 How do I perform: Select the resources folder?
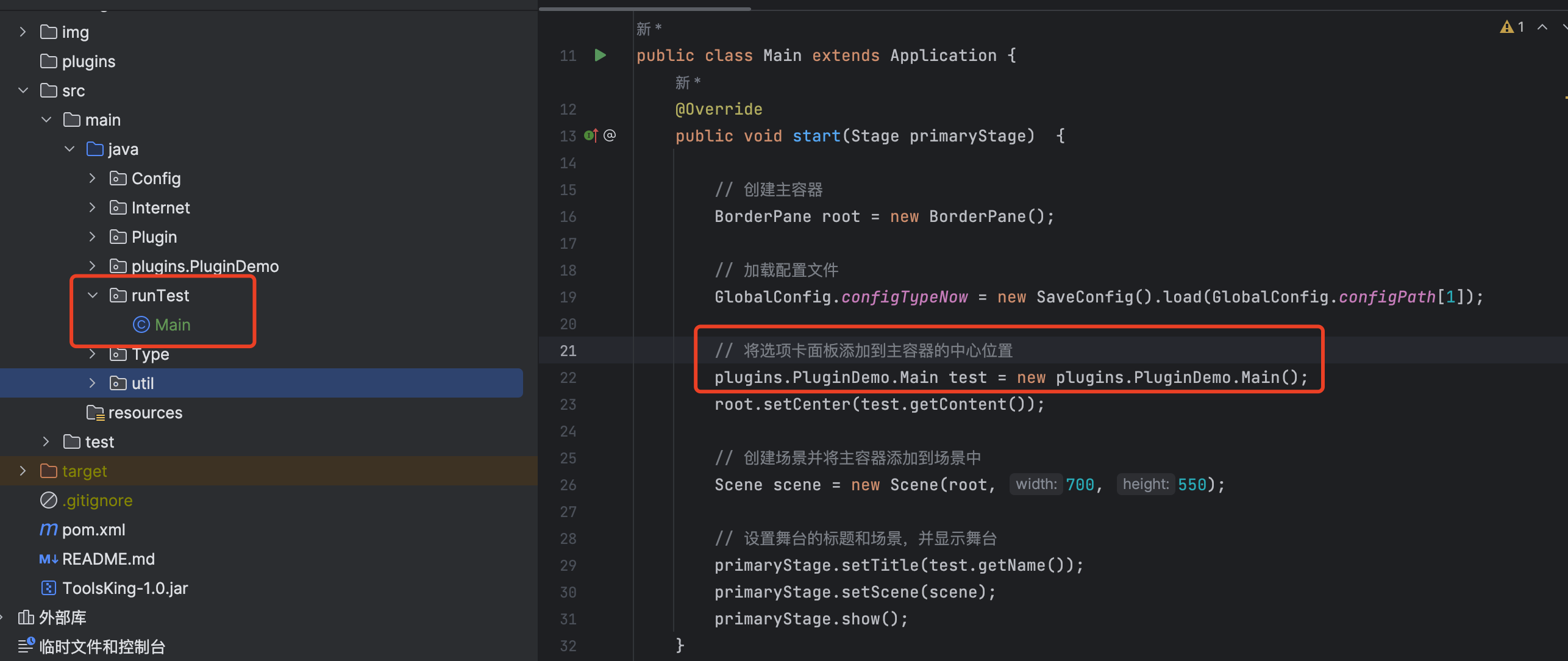click(145, 412)
